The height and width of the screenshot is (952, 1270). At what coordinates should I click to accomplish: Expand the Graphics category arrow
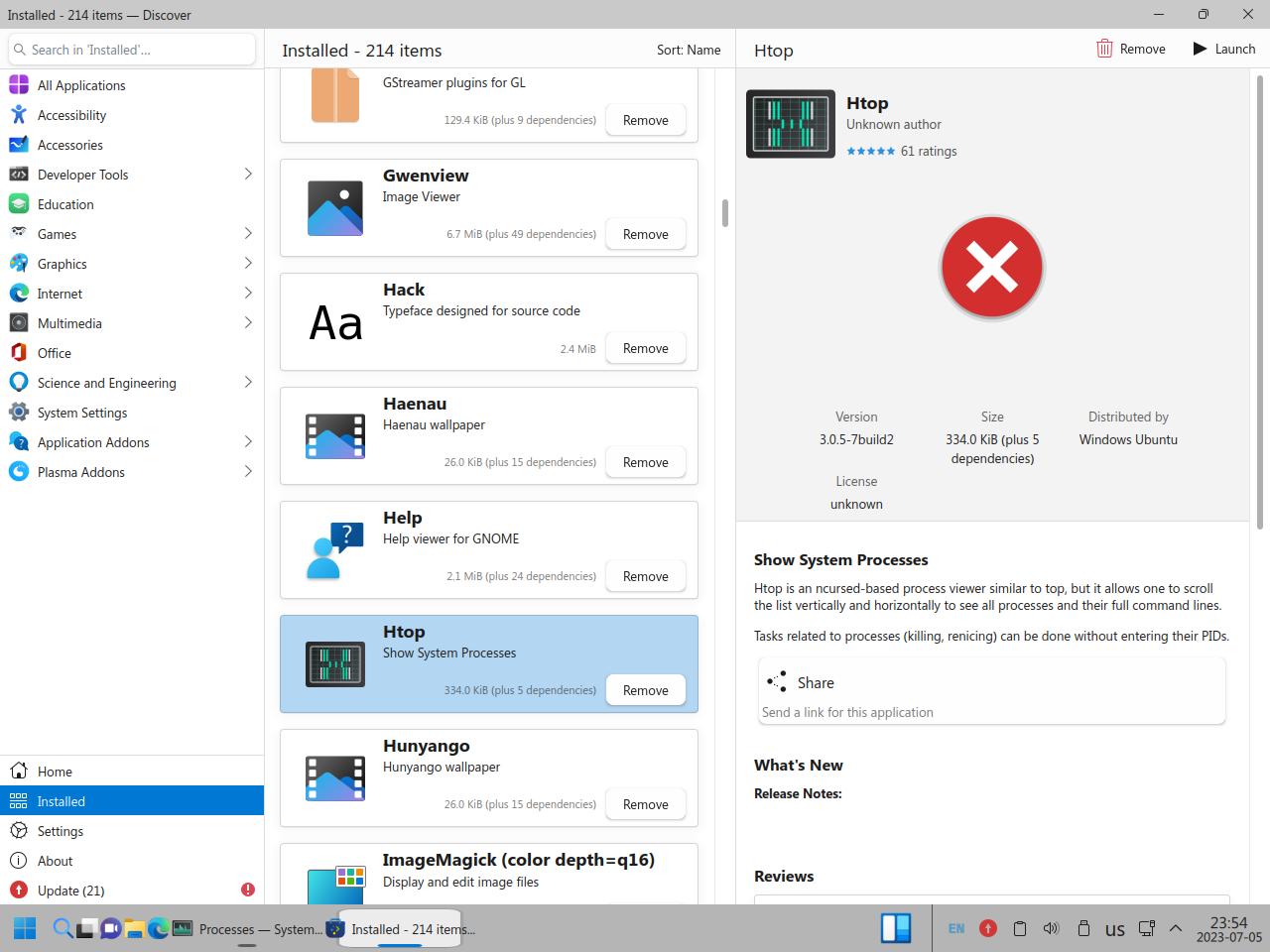[x=248, y=264]
